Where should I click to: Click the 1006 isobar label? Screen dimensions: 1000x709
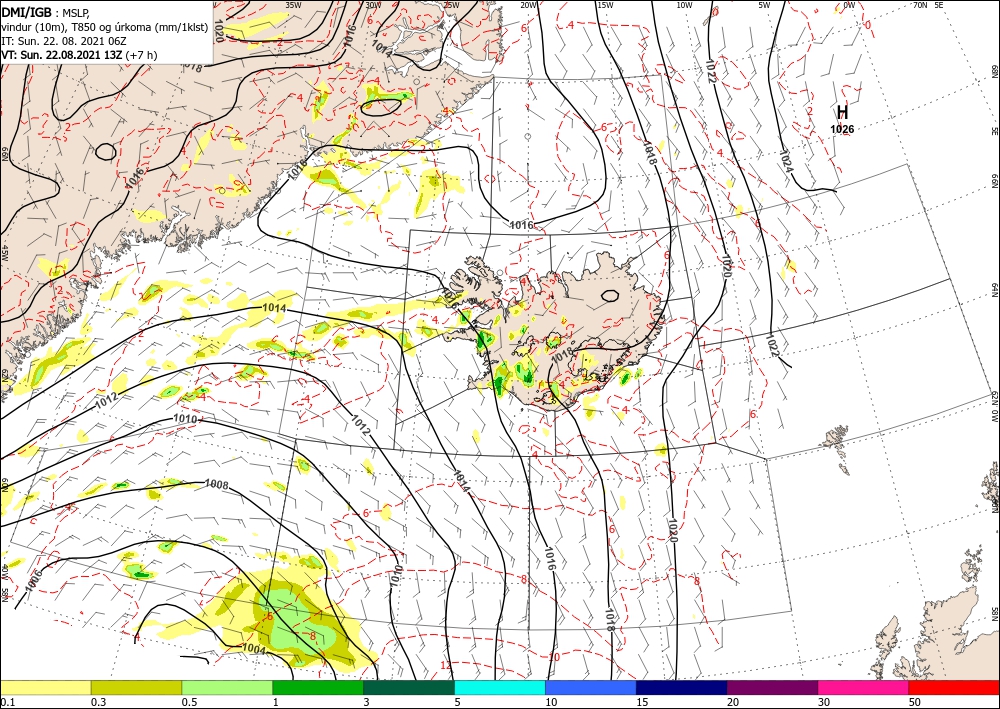click(x=34, y=580)
